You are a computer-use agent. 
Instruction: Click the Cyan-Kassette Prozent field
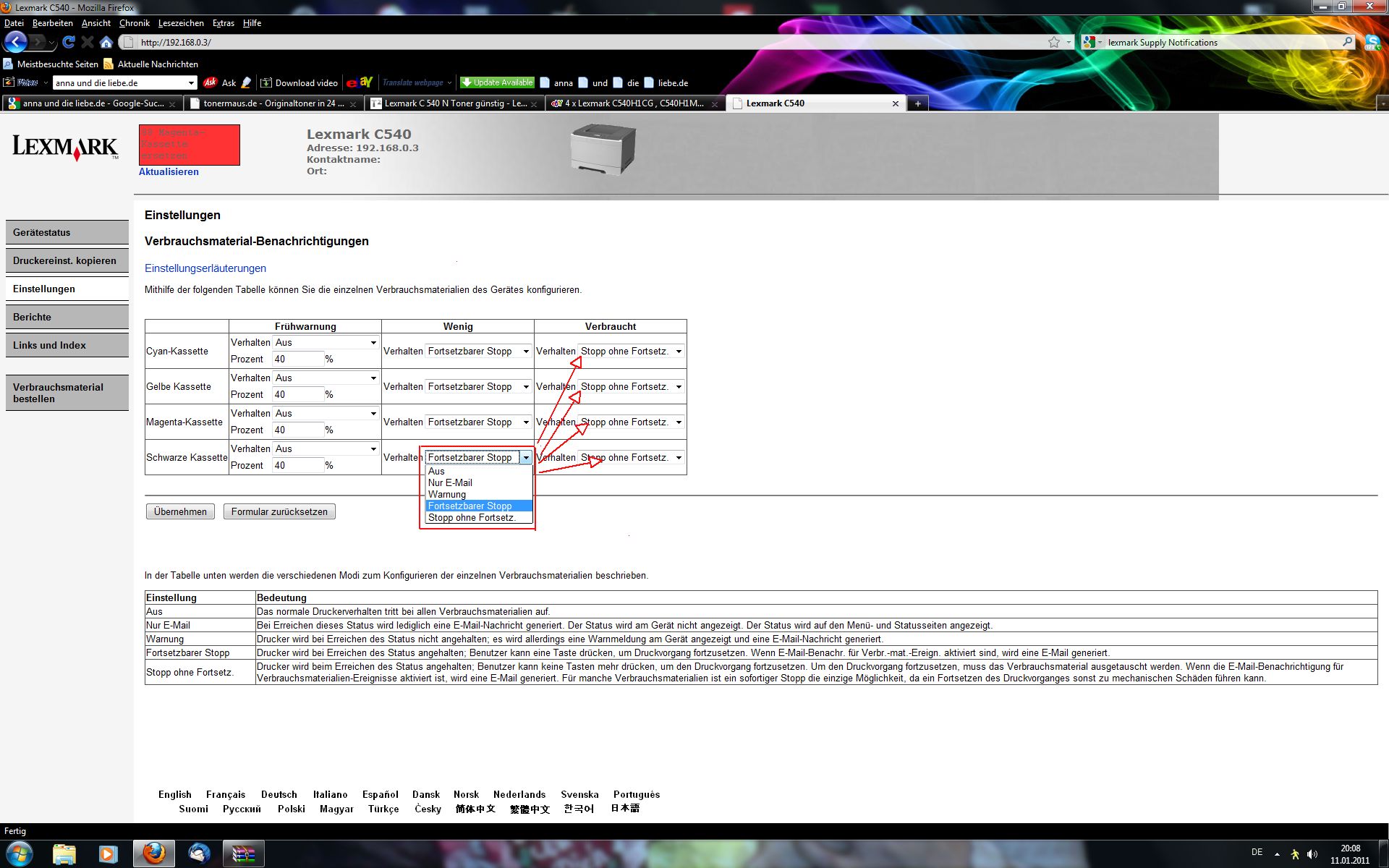point(298,359)
